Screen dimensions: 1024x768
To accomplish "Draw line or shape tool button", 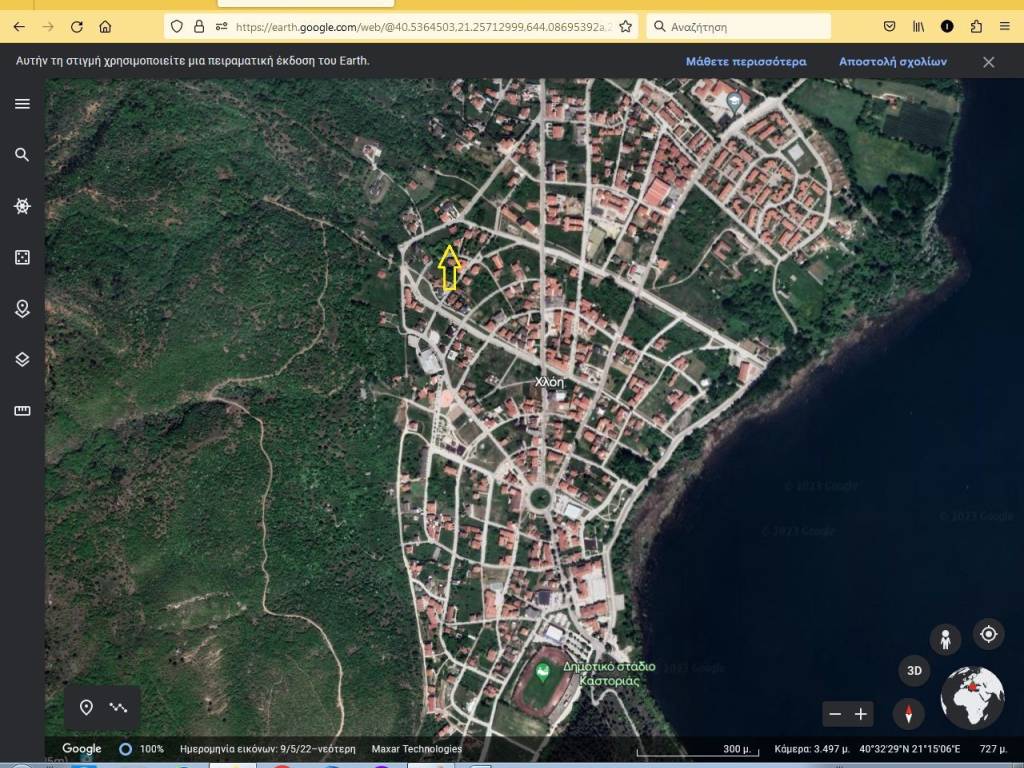I will 119,708.
